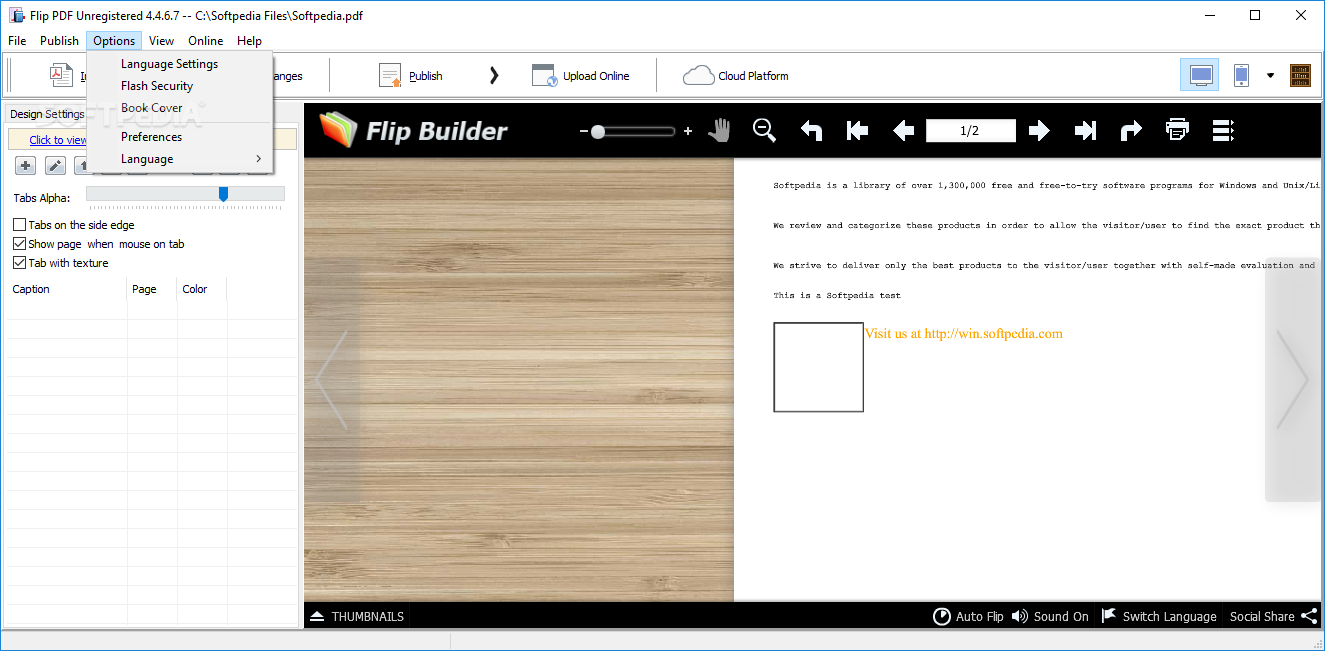The image size is (1325, 651).
Task: Click the toolbar chevron after Publish
Action: (x=494, y=75)
